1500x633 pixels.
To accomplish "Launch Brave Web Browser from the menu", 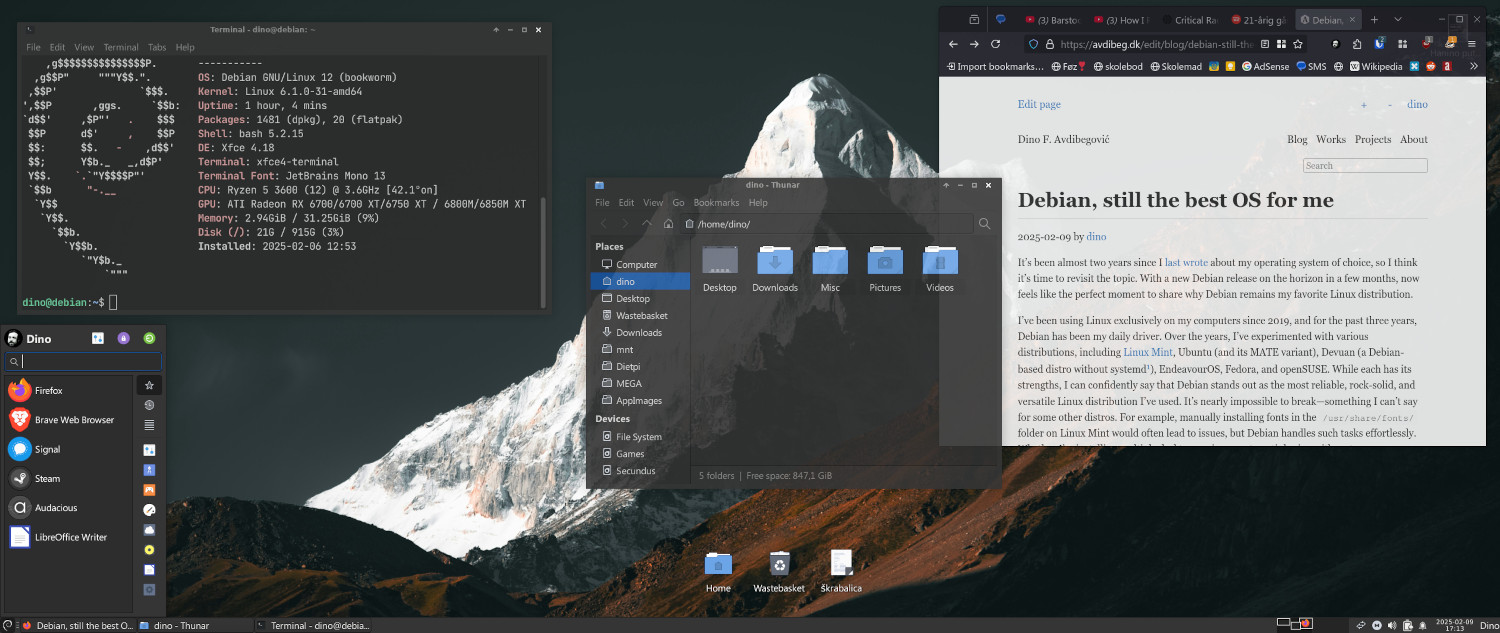I will pyautogui.click(x=68, y=420).
